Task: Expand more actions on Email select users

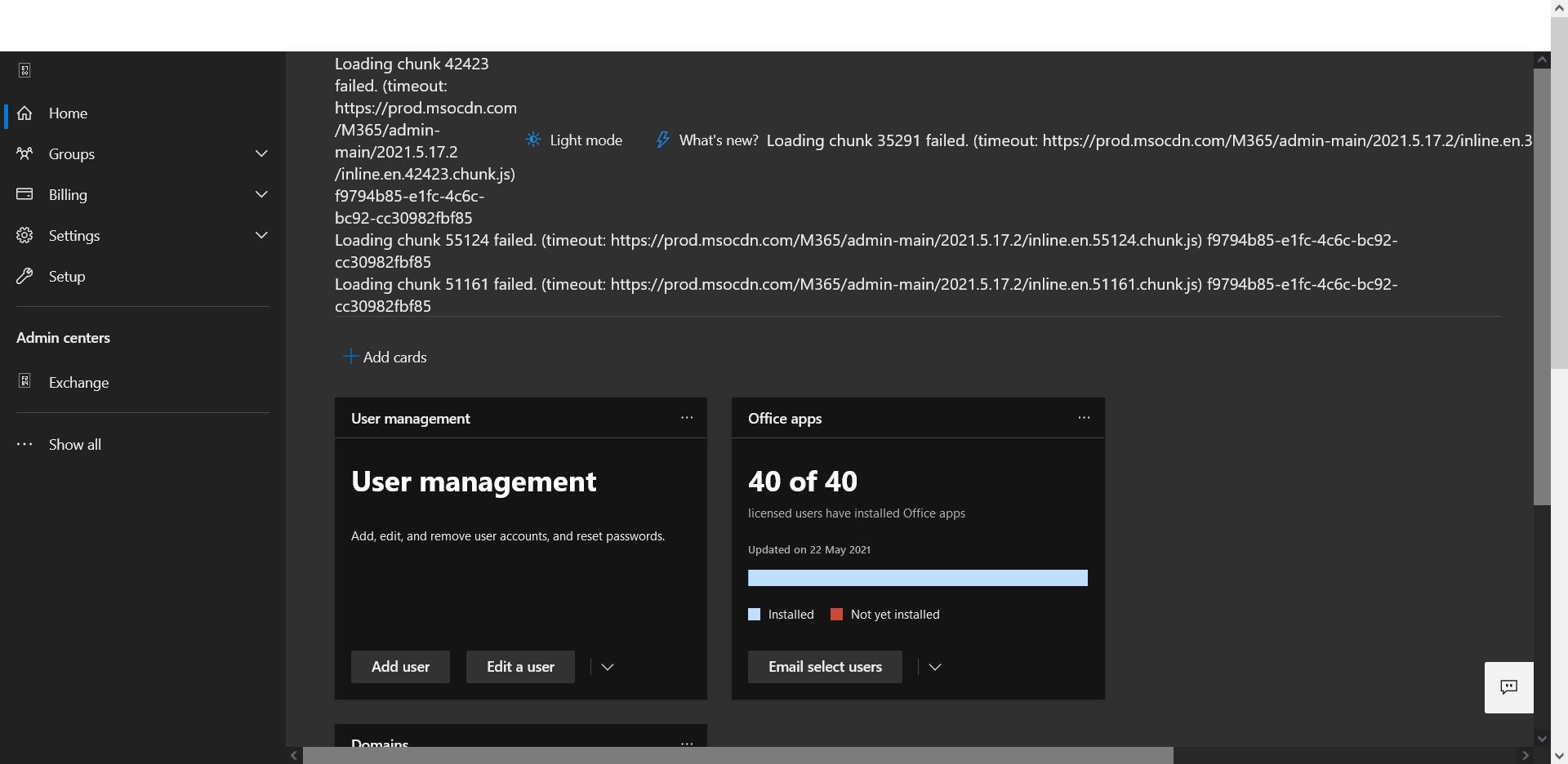Action: click(x=934, y=667)
